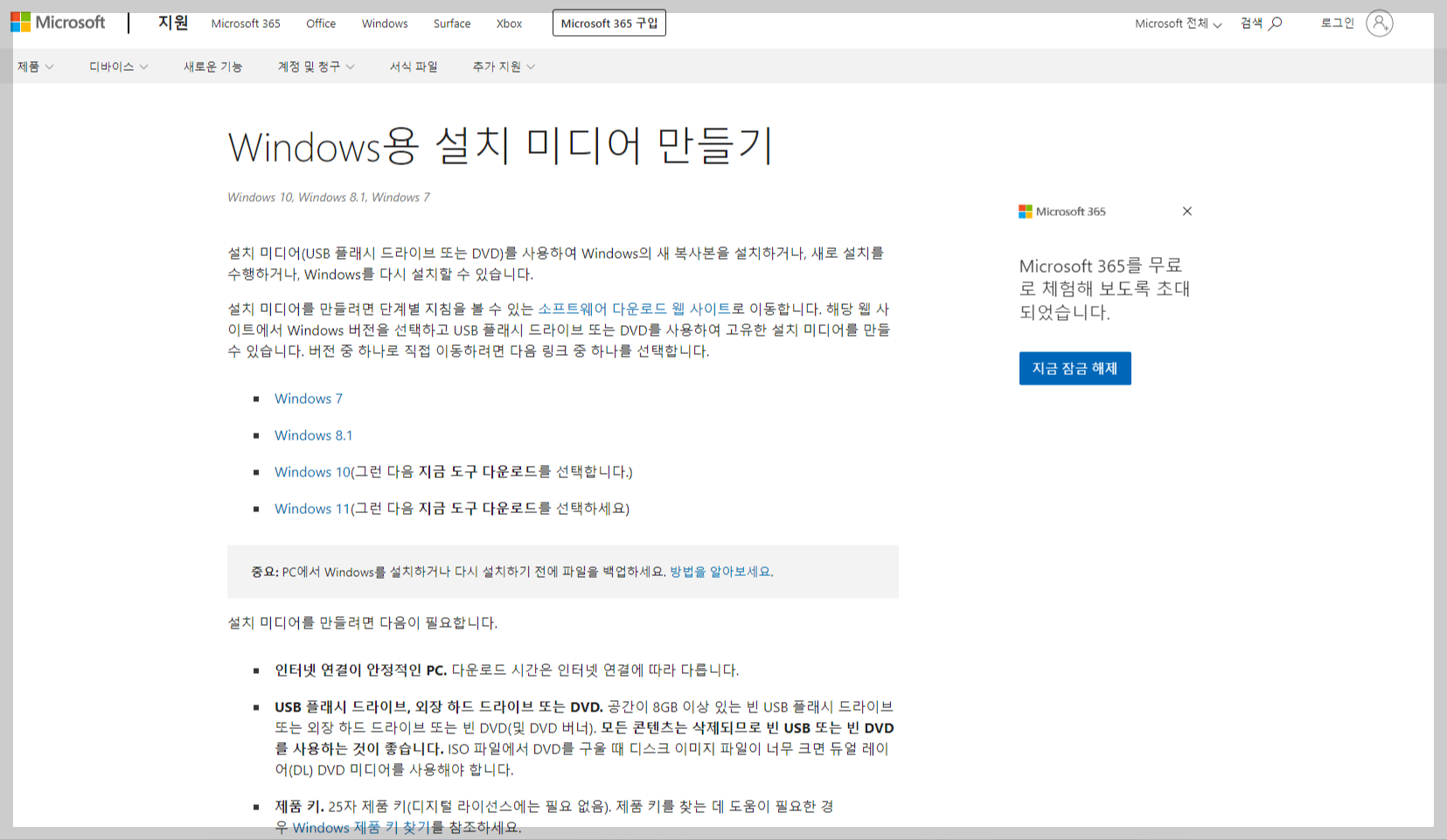Select 로그인 sign-in link

[1338, 24]
